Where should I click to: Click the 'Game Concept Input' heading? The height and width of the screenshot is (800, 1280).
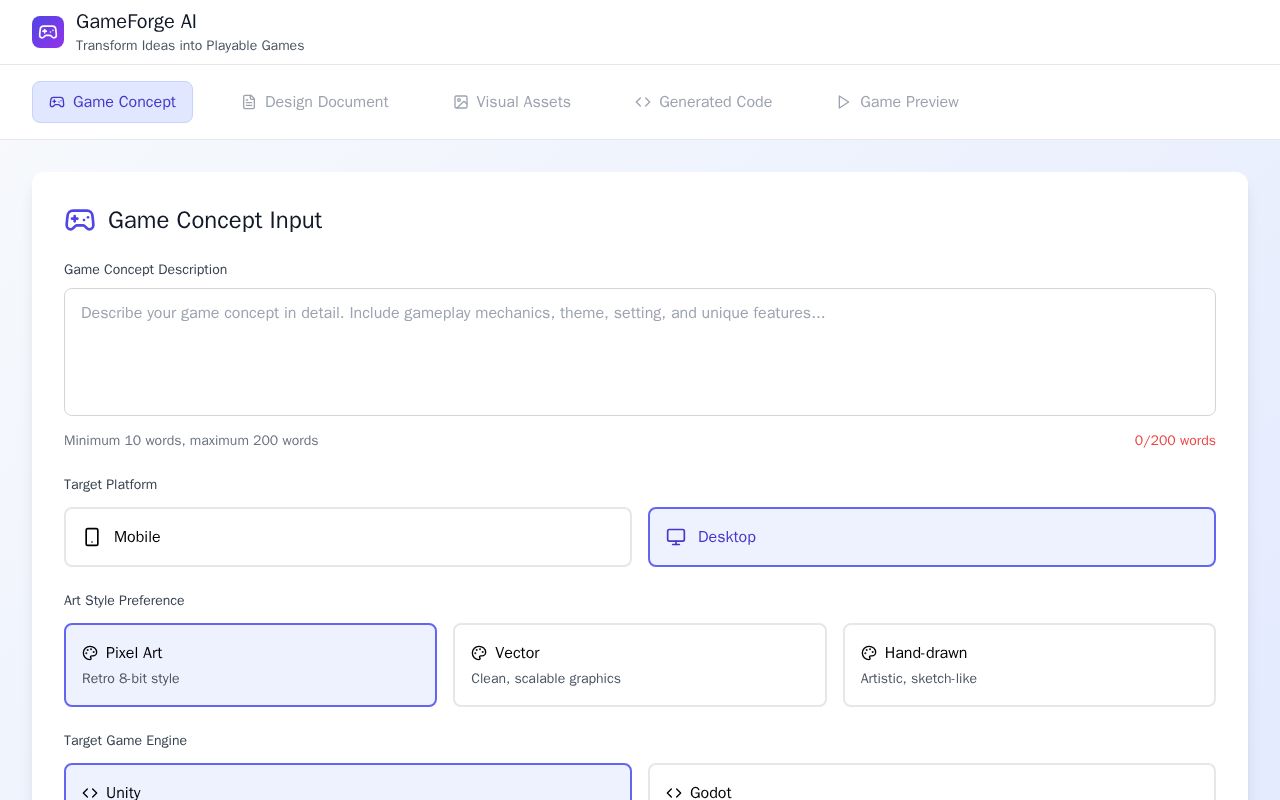pos(215,220)
